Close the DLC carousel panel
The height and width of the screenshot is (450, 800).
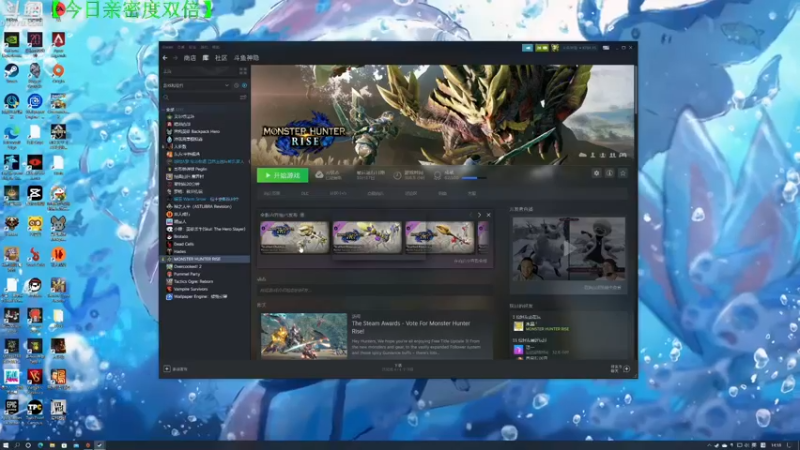point(488,215)
